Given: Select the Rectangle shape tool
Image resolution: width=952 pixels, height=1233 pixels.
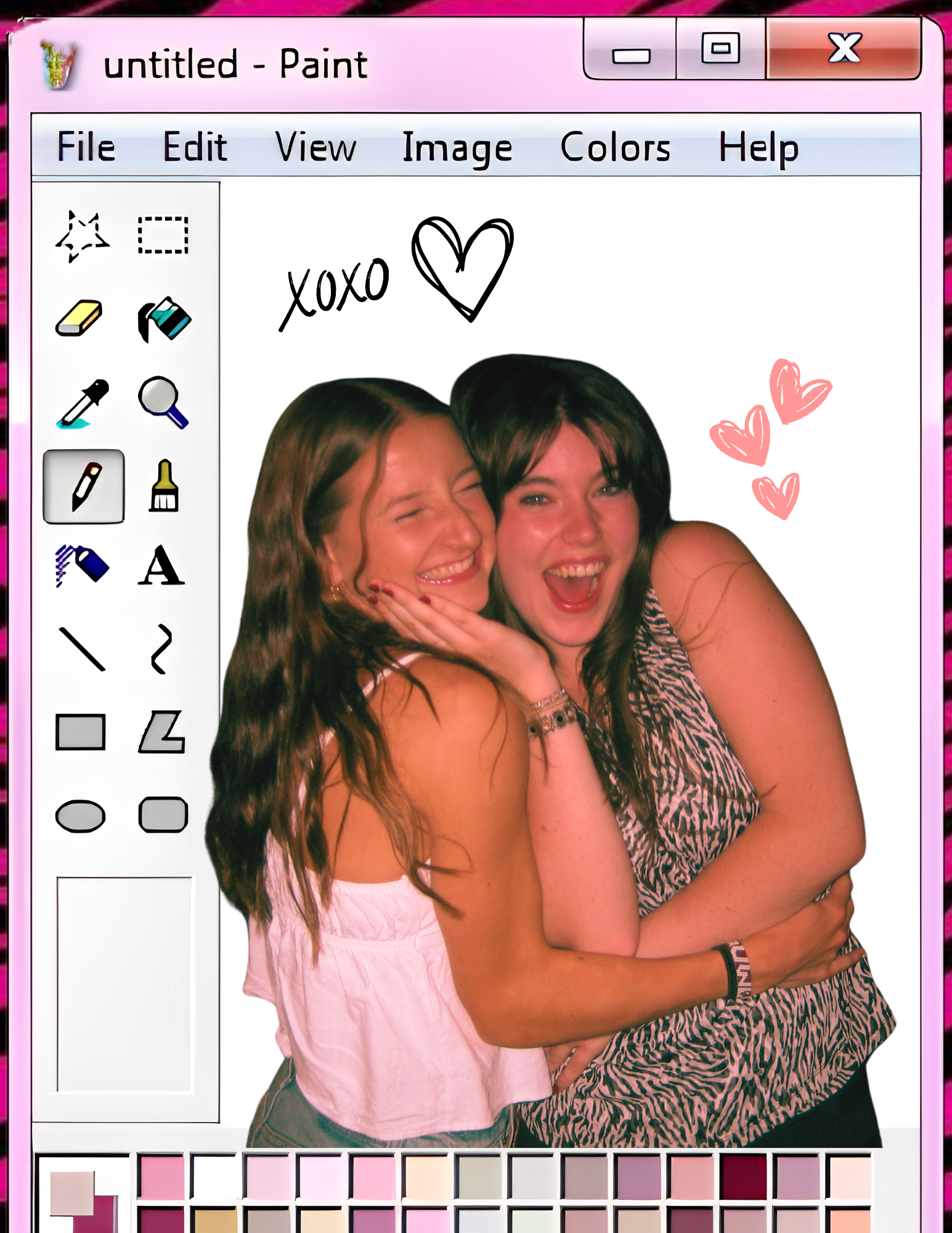Looking at the screenshot, I should coord(80,732).
